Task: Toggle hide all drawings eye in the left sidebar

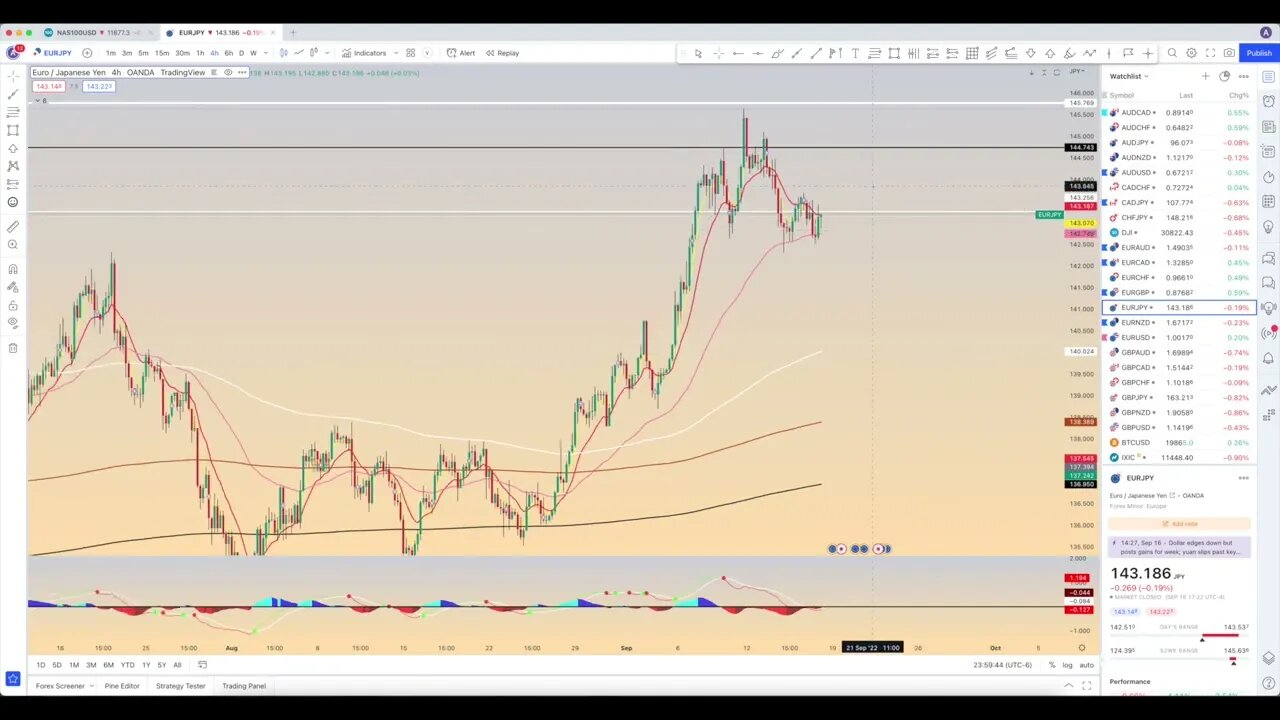Action: [13, 323]
